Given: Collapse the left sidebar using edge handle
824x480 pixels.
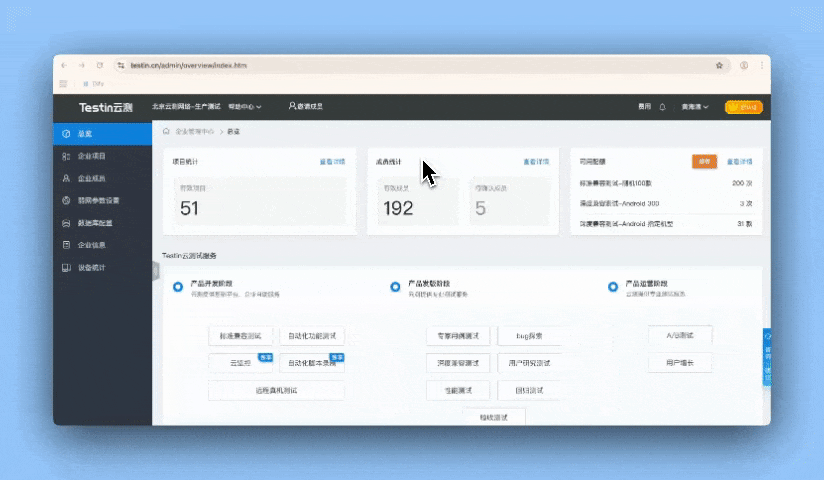Looking at the screenshot, I should pyautogui.click(x=156, y=270).
